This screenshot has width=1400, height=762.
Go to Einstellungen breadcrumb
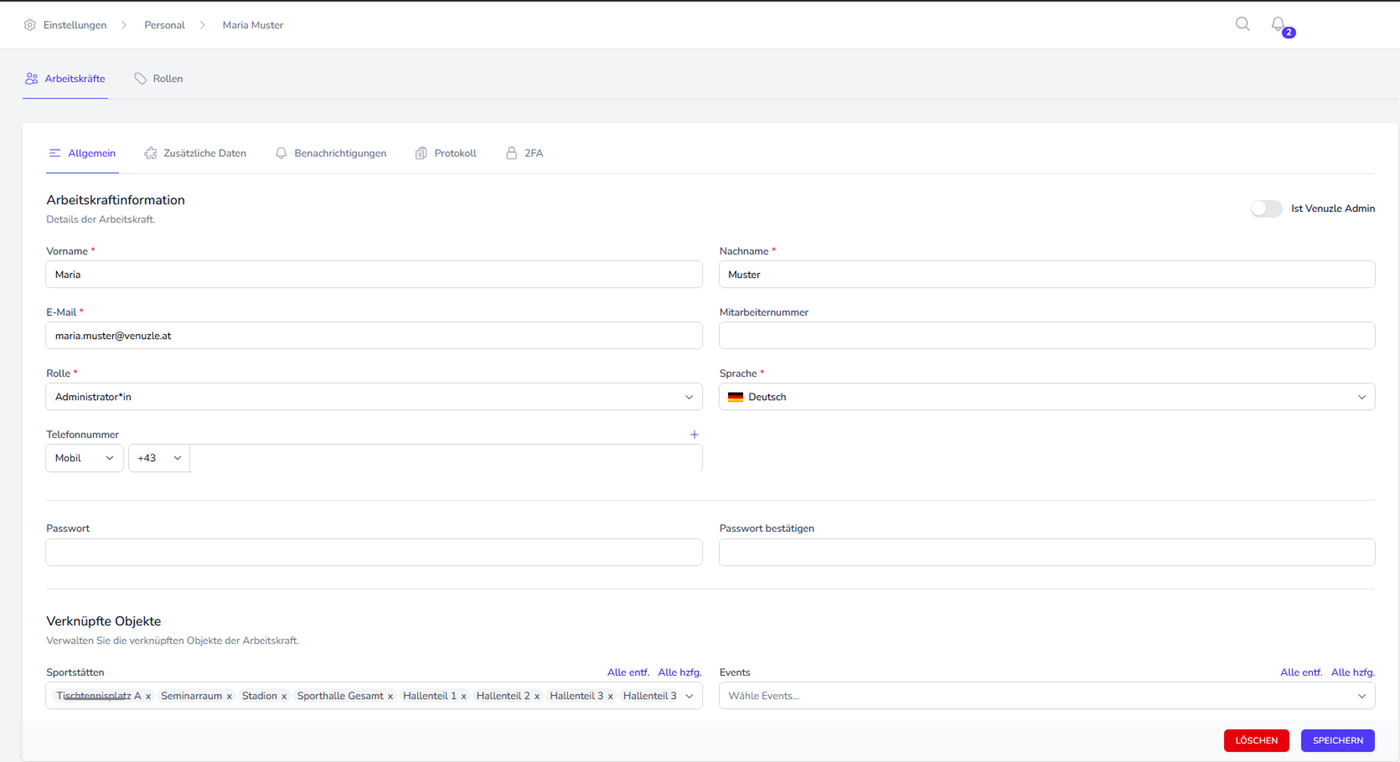click(x=74, y=25)
